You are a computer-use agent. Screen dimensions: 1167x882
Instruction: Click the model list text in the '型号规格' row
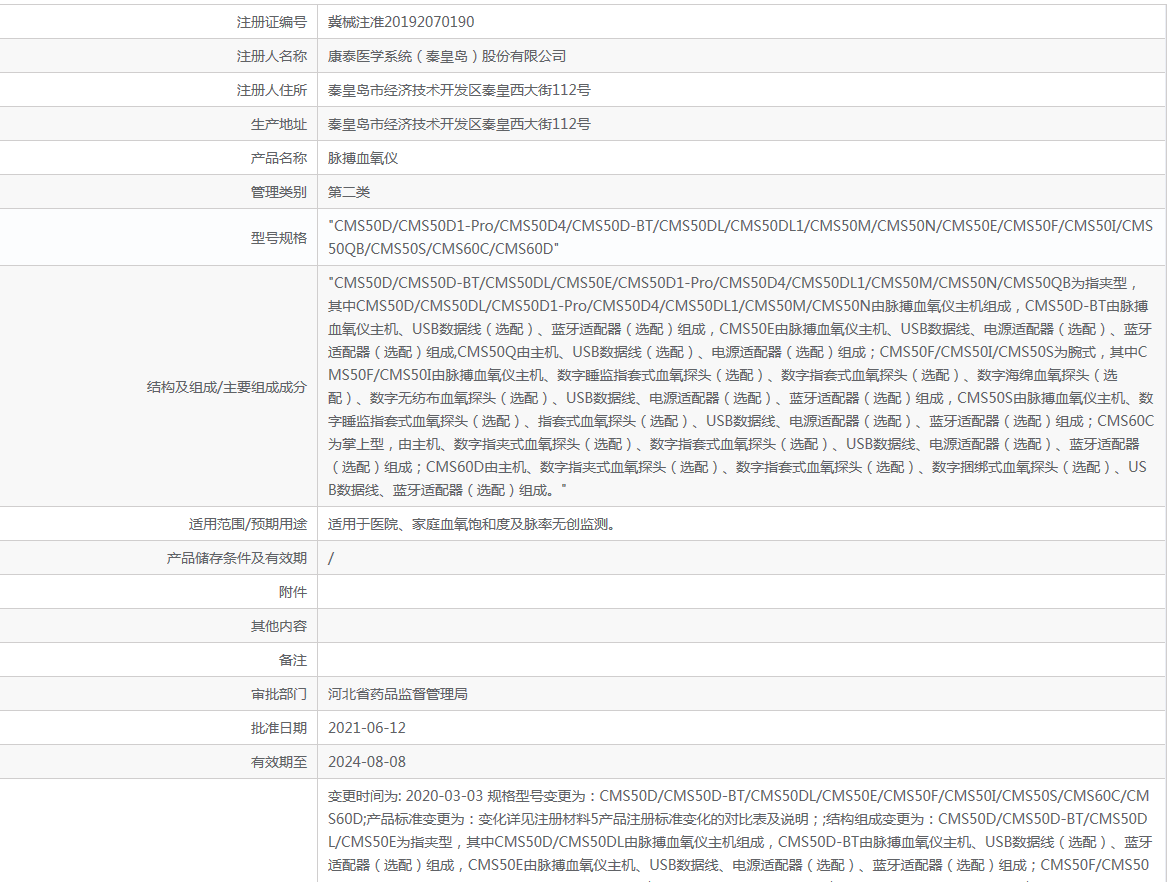coord(741,237)
